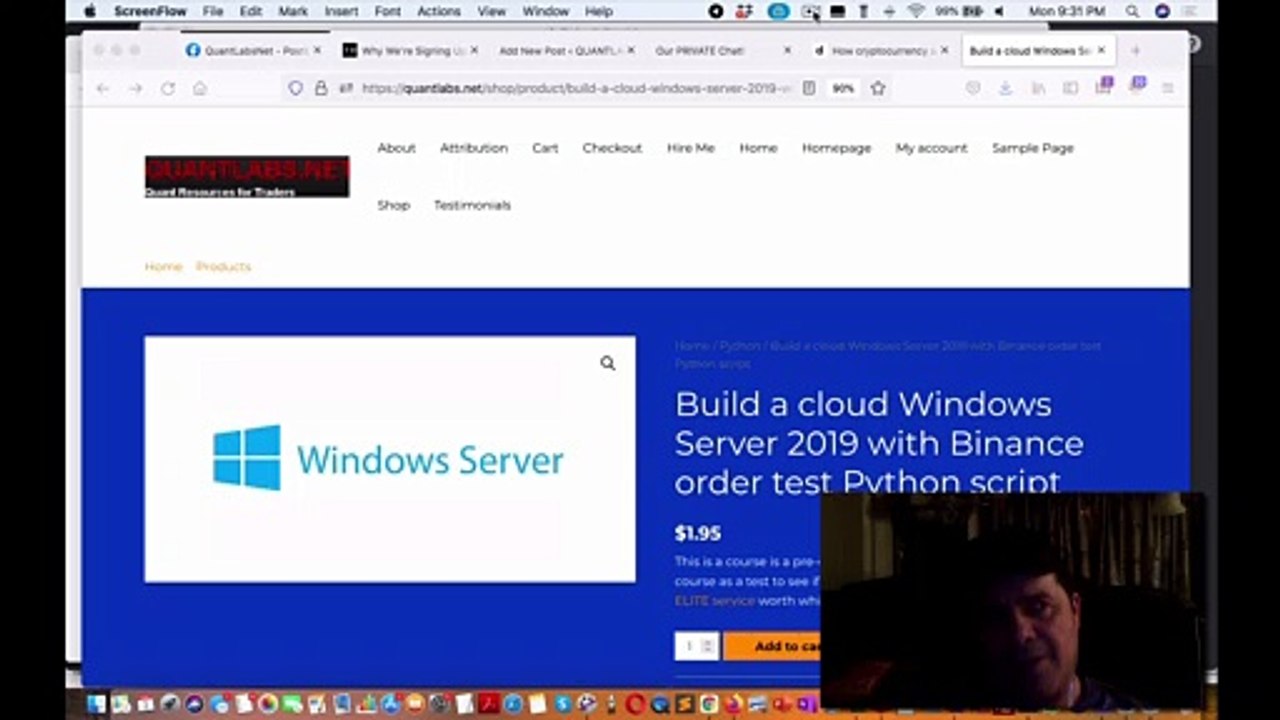Click the product quantity field
The width and height of the screenshot is (1280, 720).
point(696,646)
